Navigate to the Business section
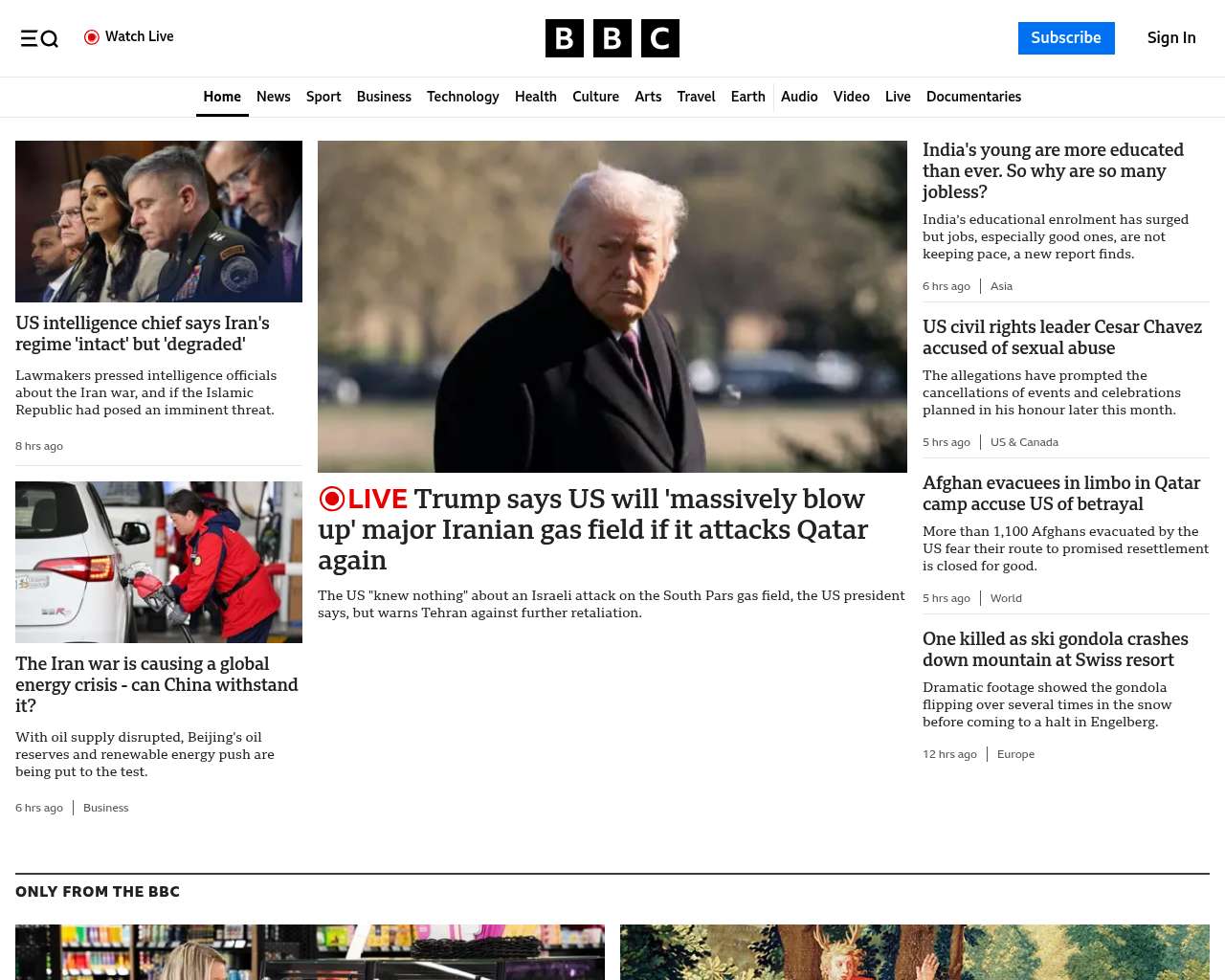Image resolution: width=1225 pixels, height=980 pixels. click(384, 97)
